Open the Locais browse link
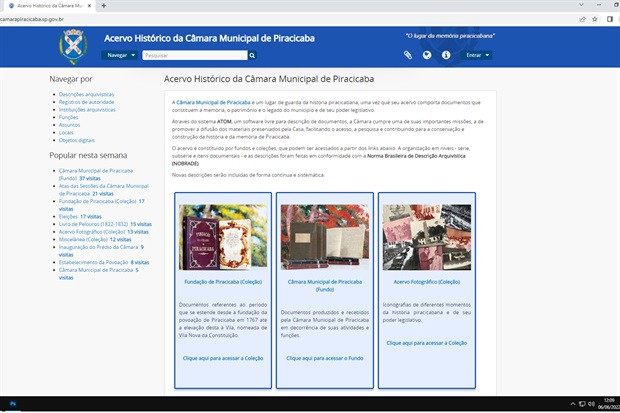The width and height of the screenshot is (620, 413). (x=66, y=133)
